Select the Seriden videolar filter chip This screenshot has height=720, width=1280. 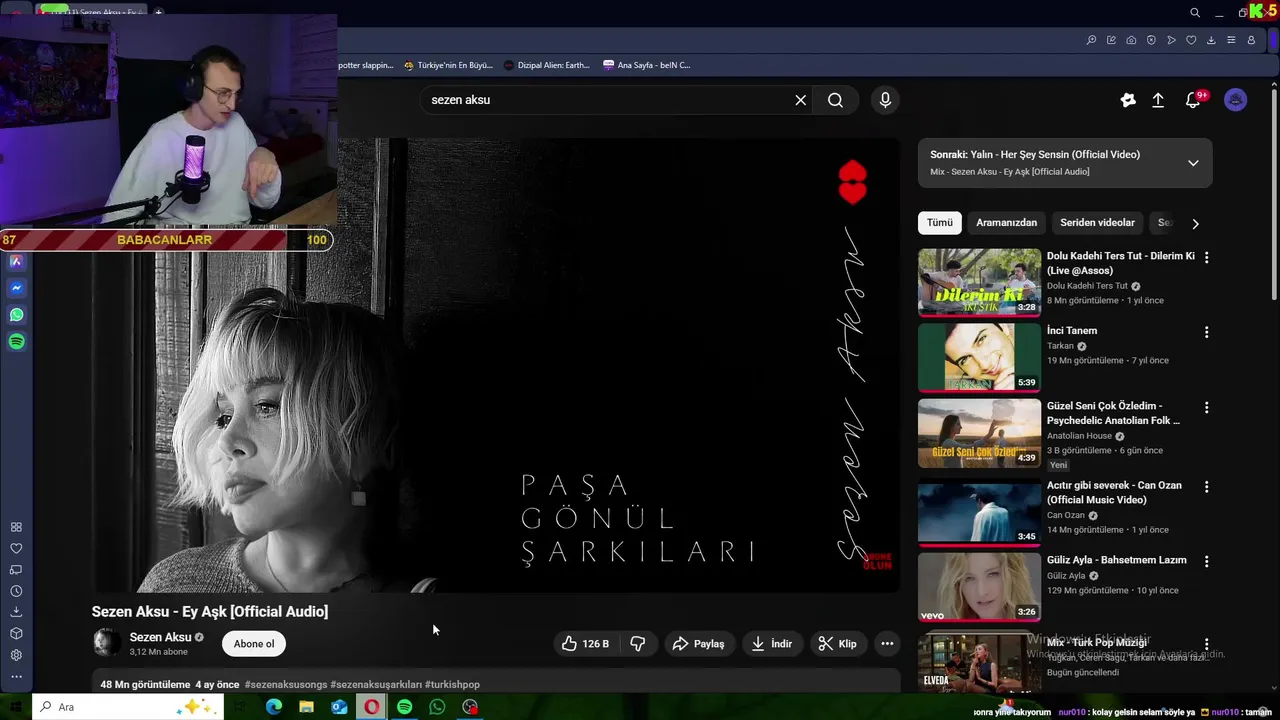[1097, 223]
